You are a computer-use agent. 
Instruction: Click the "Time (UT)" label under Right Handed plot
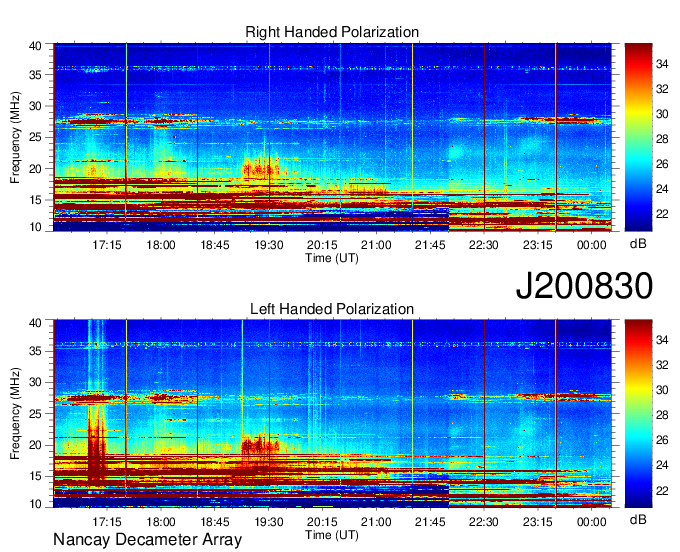[332, 258]
